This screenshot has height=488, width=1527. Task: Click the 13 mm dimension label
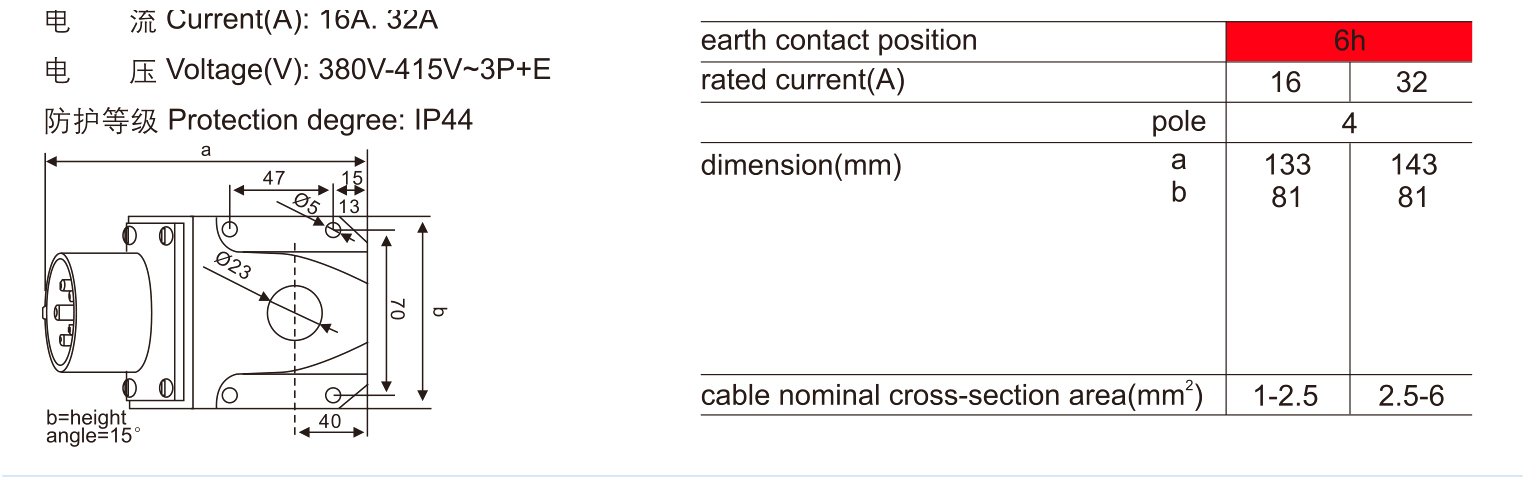(x=349, y=206)
